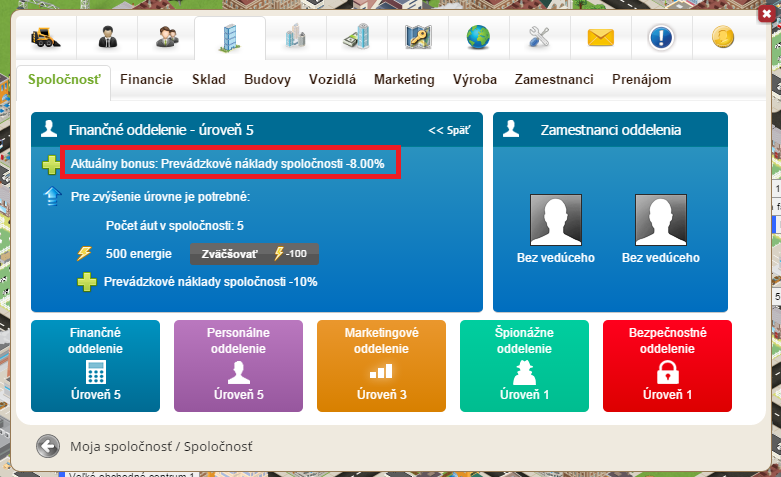This screenshot has width=781, height=477.
Task: Select the Personálne oddelenie tile
Action: click(238, 366)
